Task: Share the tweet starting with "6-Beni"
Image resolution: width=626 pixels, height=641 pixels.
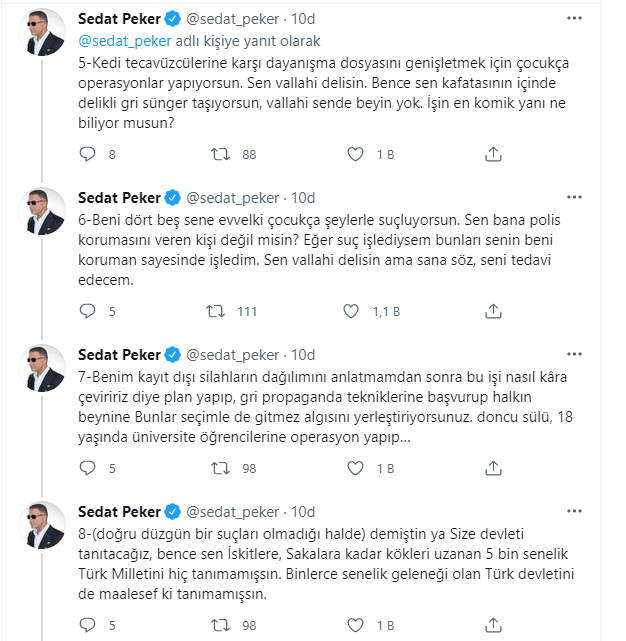Action: [492, 312]
